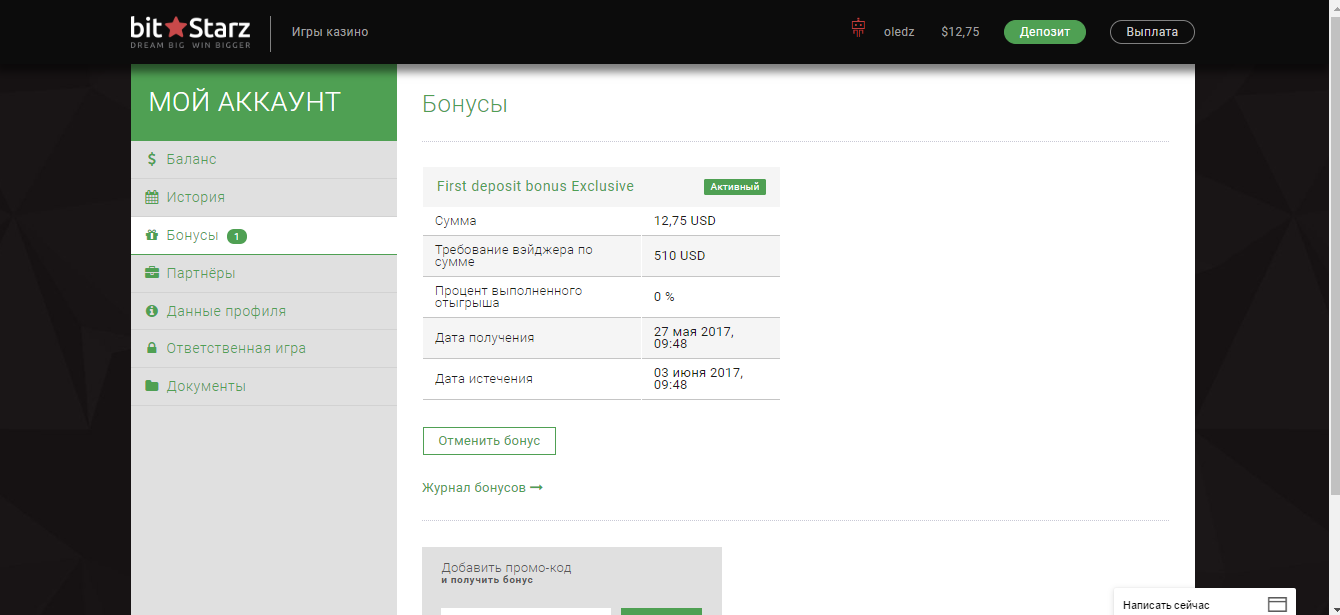Click the oledz username
Screen dimensions: 1340x615
click(899, 32)
